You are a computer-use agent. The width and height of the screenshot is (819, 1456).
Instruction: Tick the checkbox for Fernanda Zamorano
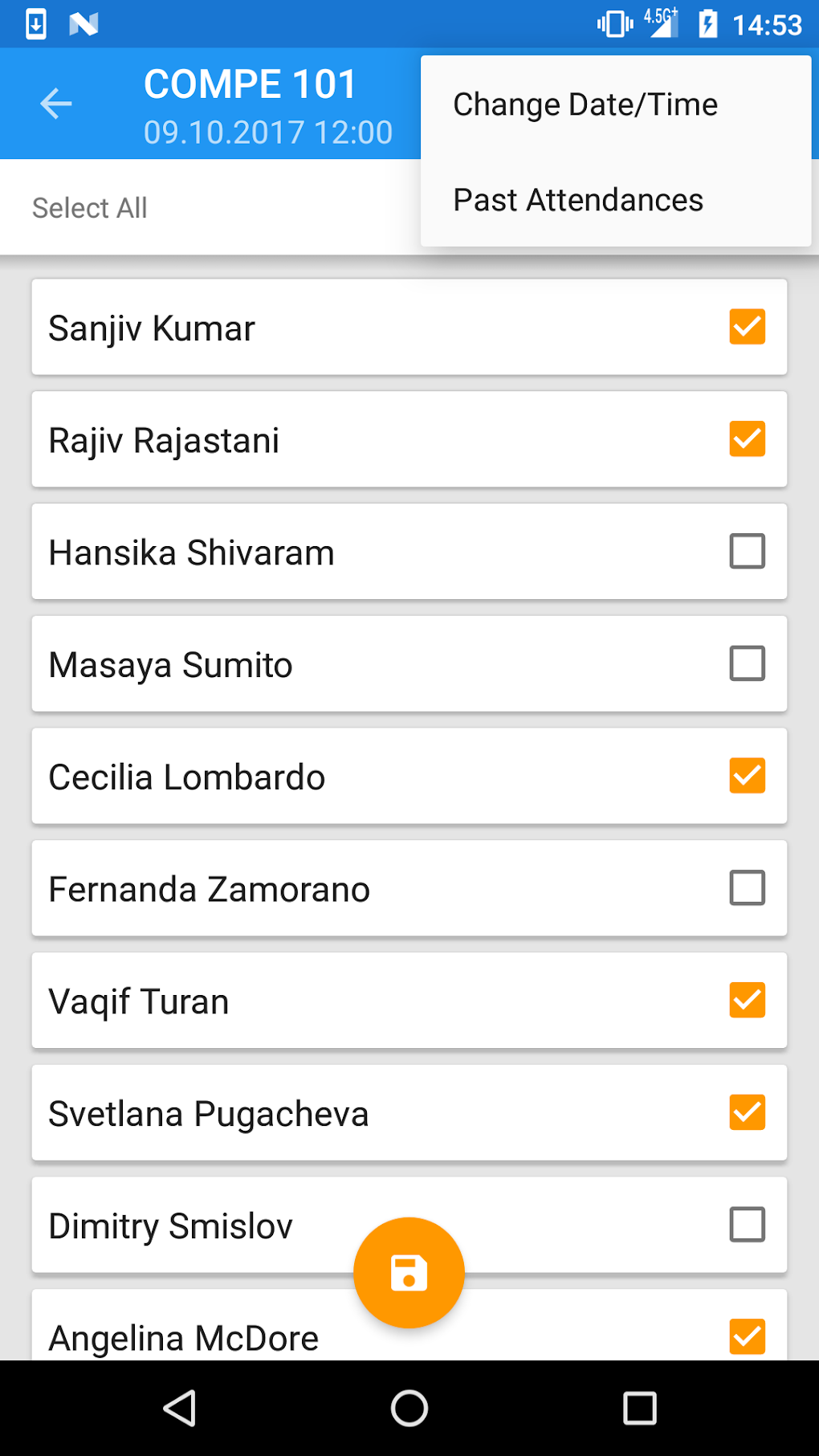click(x=747, y=888)
